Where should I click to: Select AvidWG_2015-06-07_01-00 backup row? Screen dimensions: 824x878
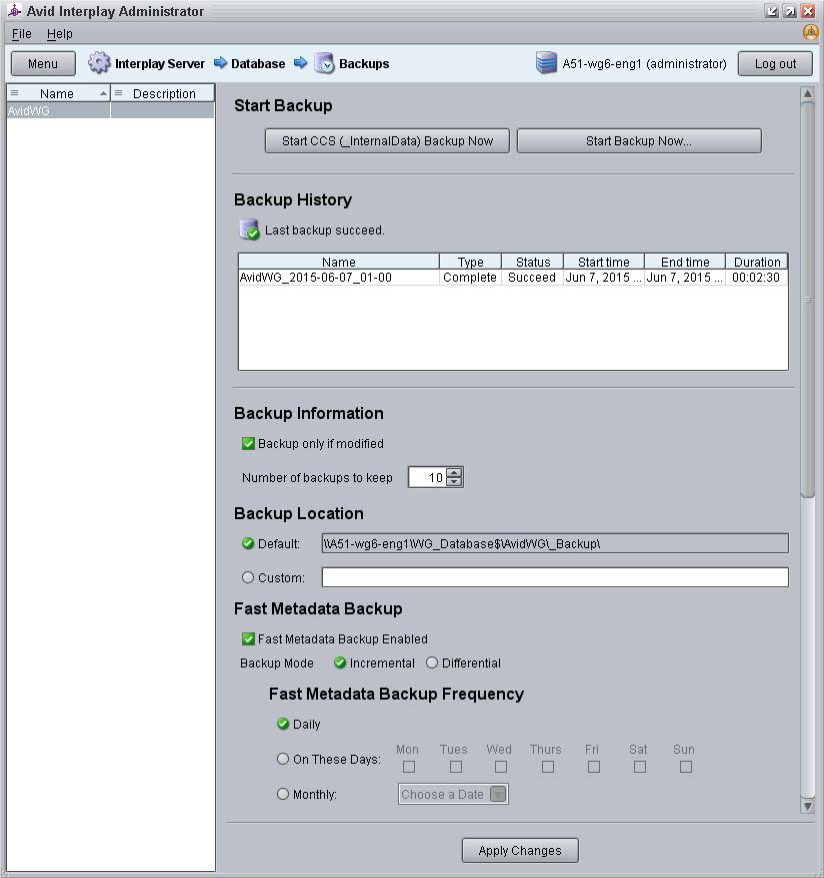(x=513, y=277)
